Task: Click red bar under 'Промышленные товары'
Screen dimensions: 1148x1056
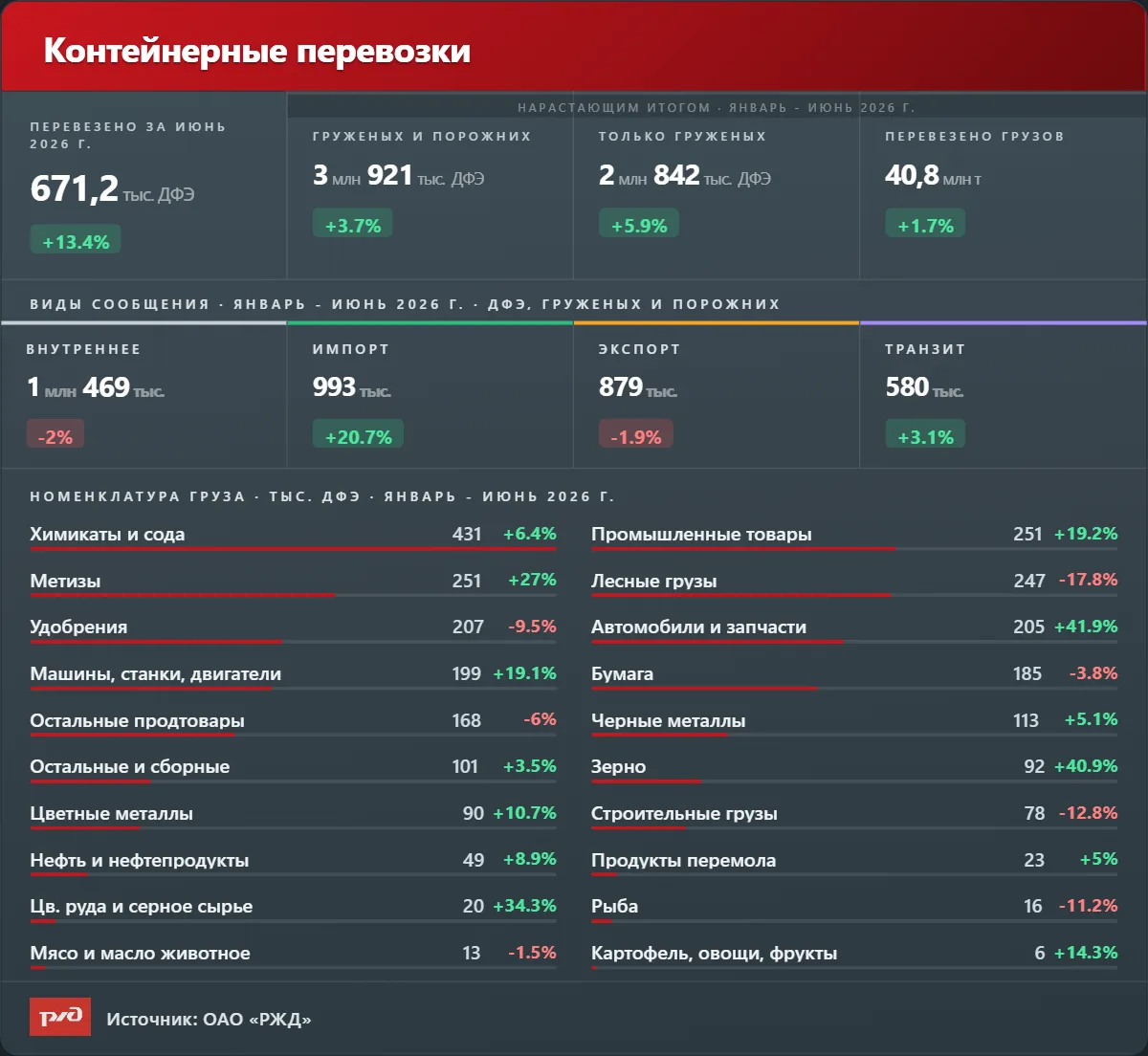Action: pos(744,549)
